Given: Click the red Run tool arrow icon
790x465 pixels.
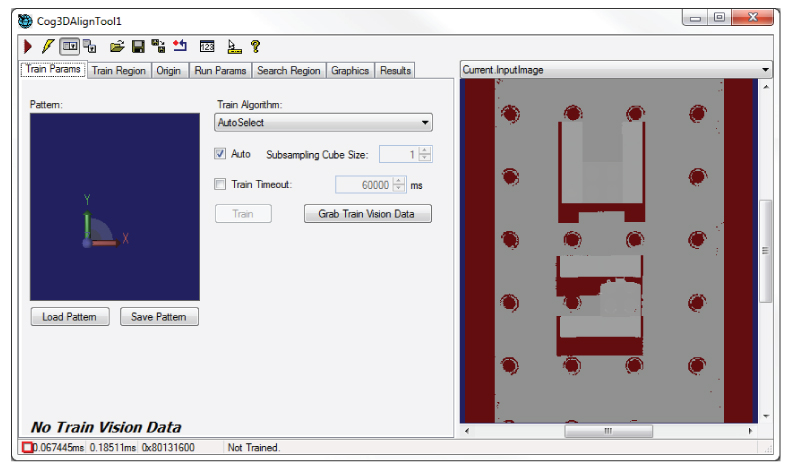Looking at the screenshot, I should pos(28,46).
